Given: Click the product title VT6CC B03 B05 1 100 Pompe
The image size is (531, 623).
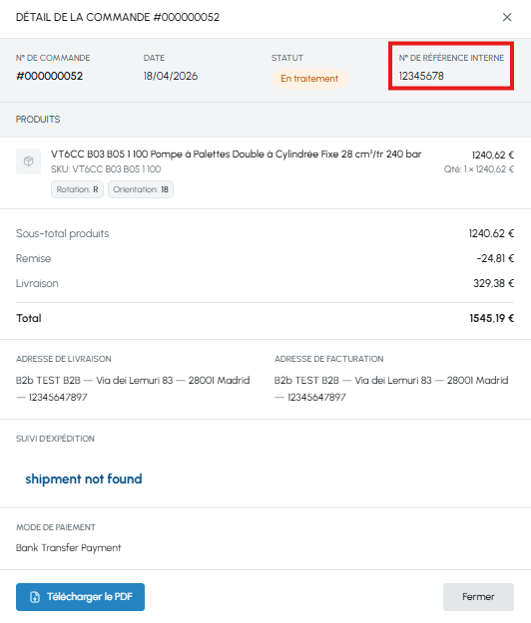Looking at the screenshot, I should pos(236,154).
